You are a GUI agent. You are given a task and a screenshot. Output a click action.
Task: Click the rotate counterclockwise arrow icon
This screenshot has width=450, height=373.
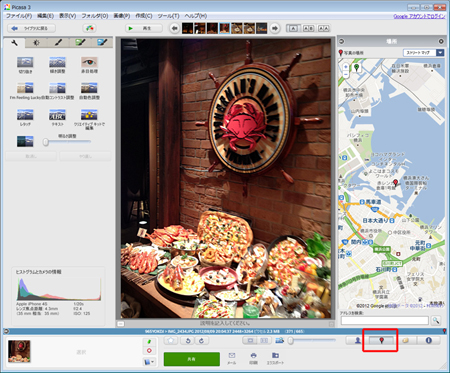[x=188, y=340]
